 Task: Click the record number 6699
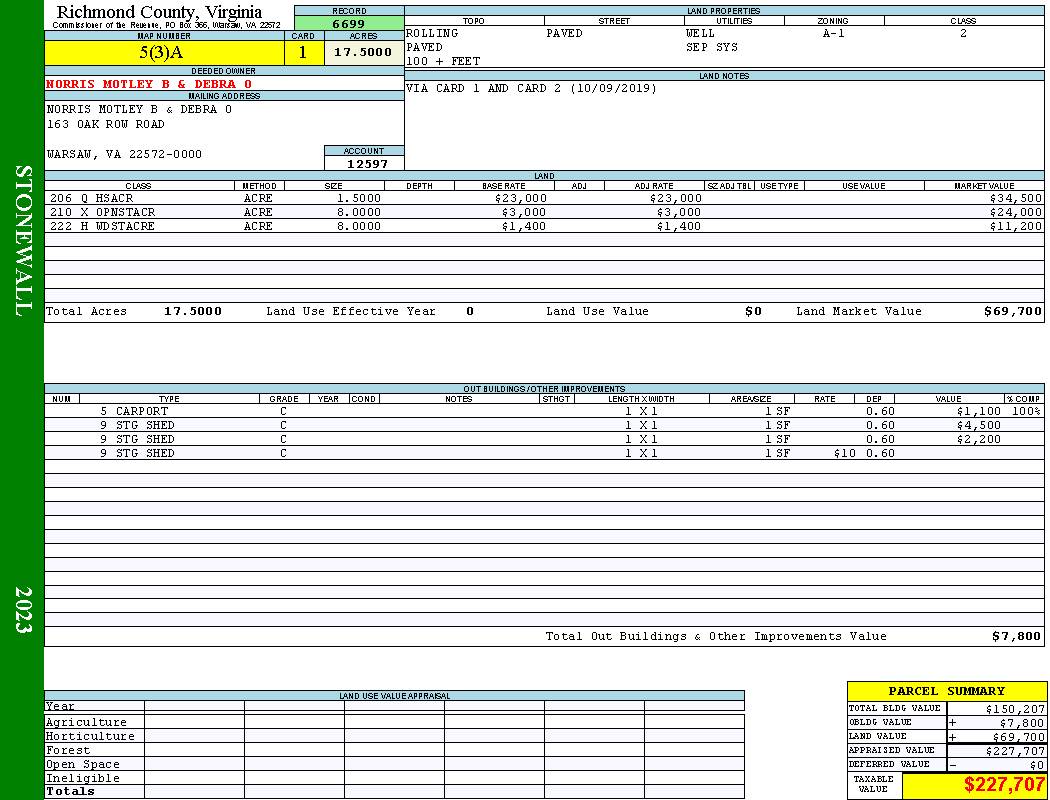click(x=349, y=23)
